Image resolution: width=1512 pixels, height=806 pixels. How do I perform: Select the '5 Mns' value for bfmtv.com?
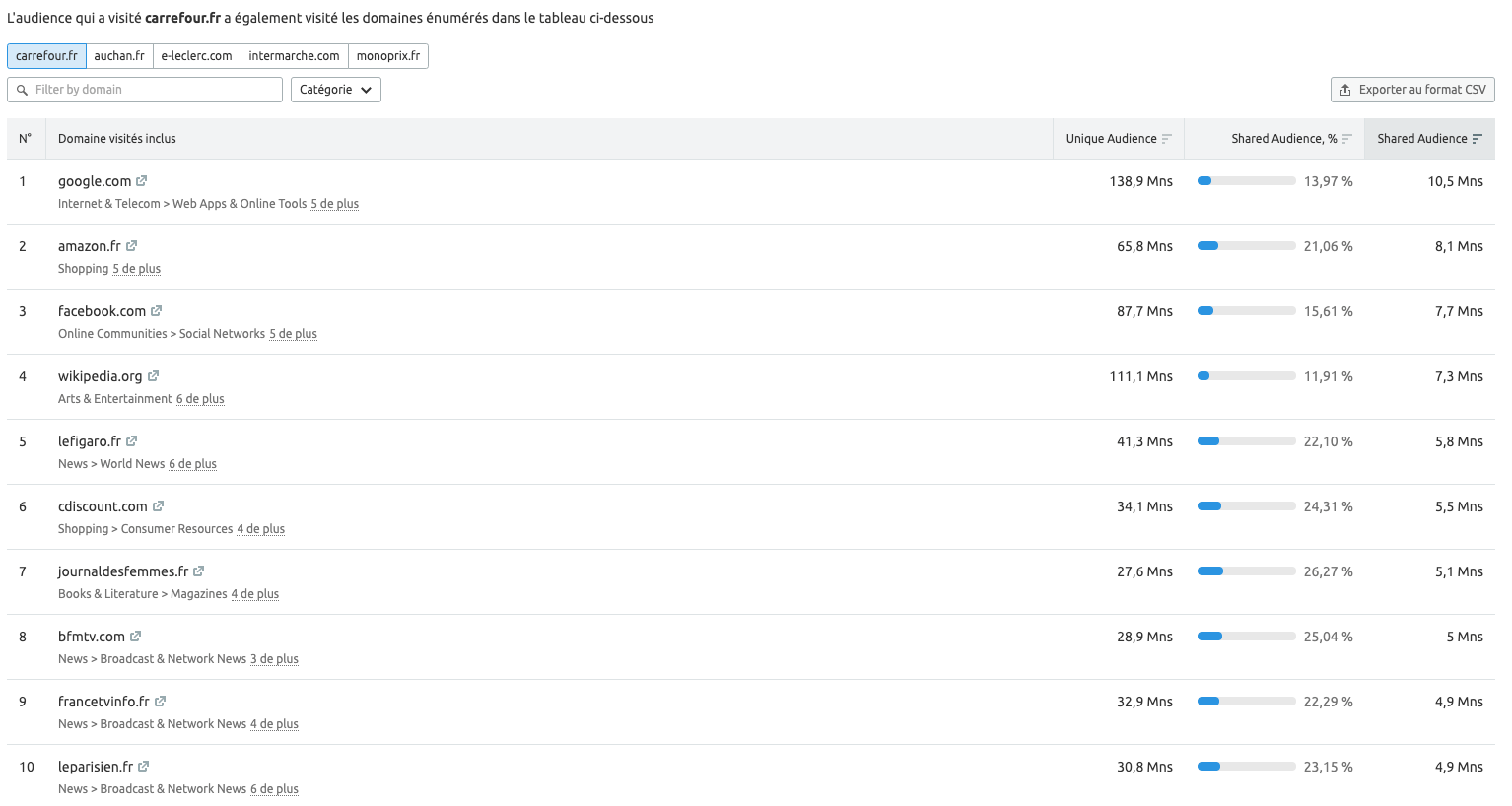1465,637
